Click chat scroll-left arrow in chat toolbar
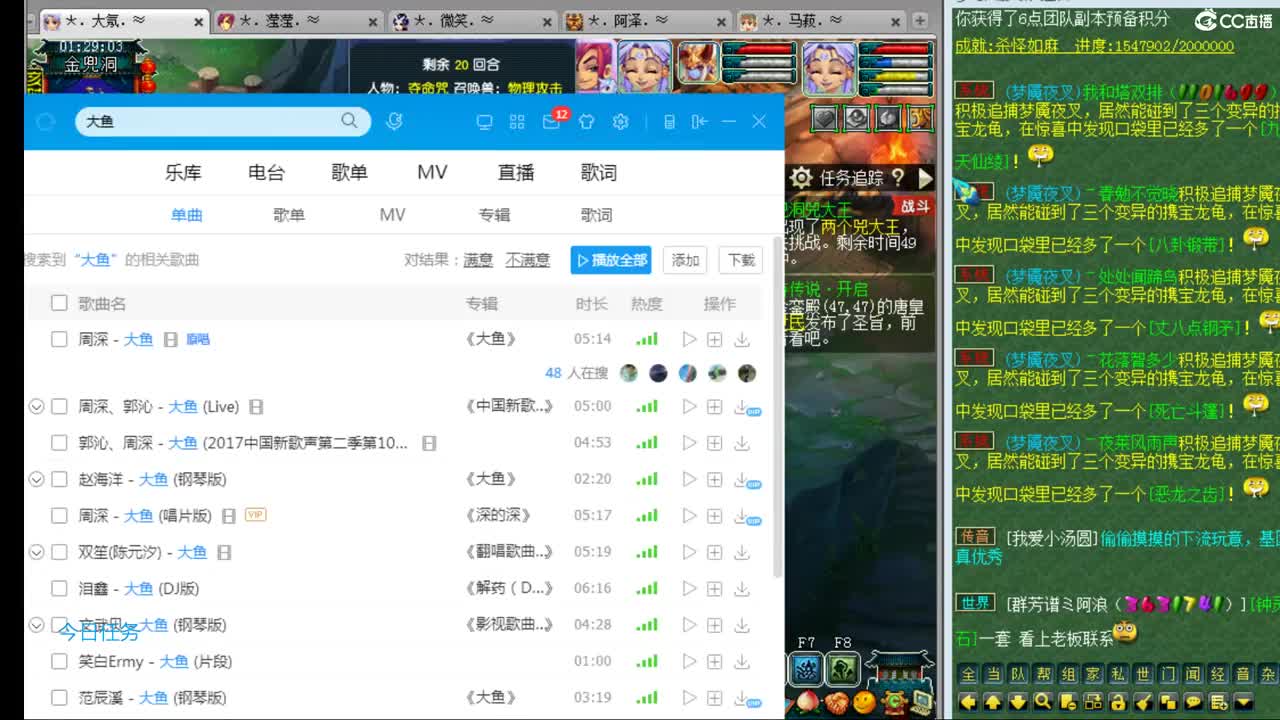 click(968, 701)
